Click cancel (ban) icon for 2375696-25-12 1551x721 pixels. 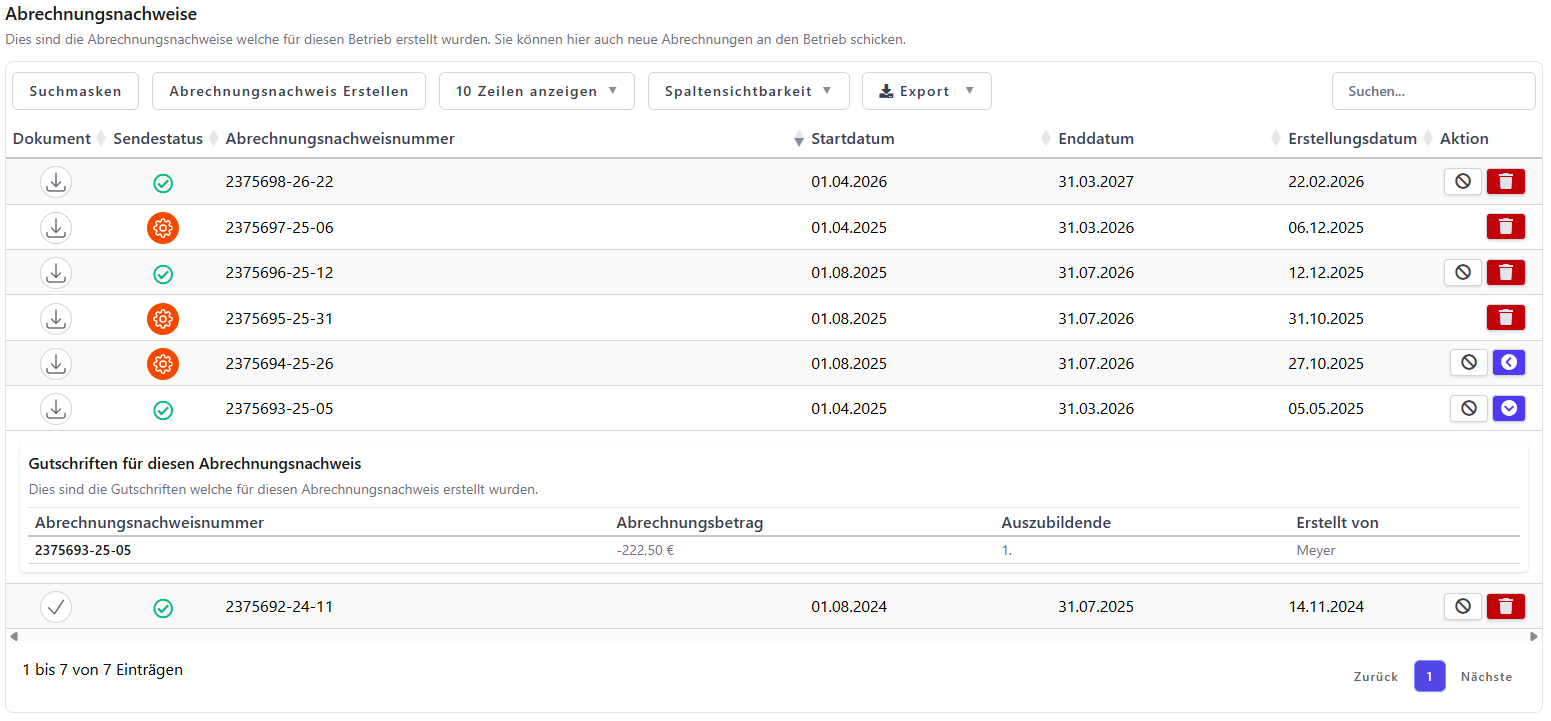point(1463,272)
